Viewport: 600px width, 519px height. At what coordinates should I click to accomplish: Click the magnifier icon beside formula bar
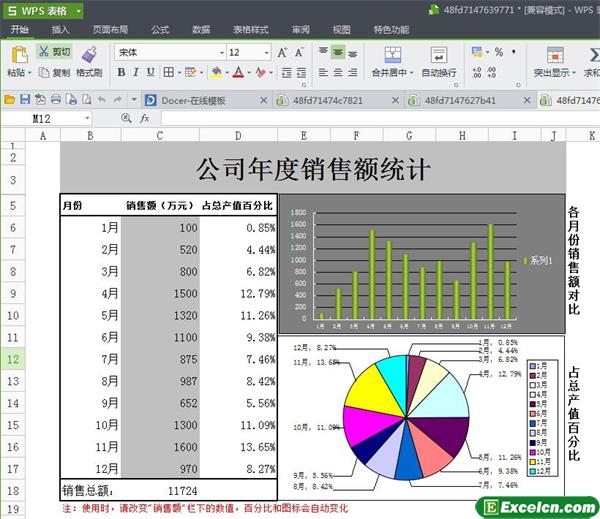(x=126, y=118)
